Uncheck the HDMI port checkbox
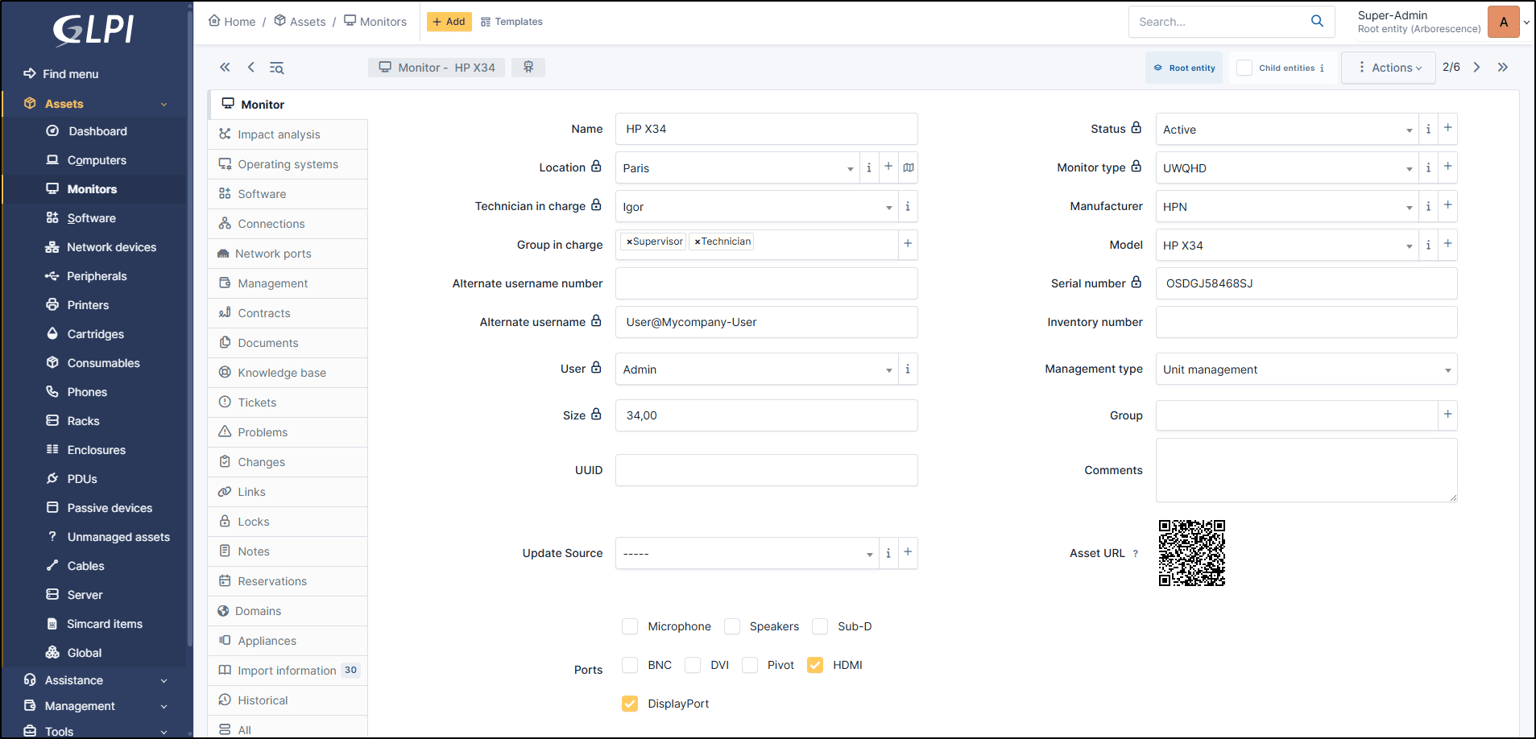The image size is (1536, 739). click(x=815, y=665)
